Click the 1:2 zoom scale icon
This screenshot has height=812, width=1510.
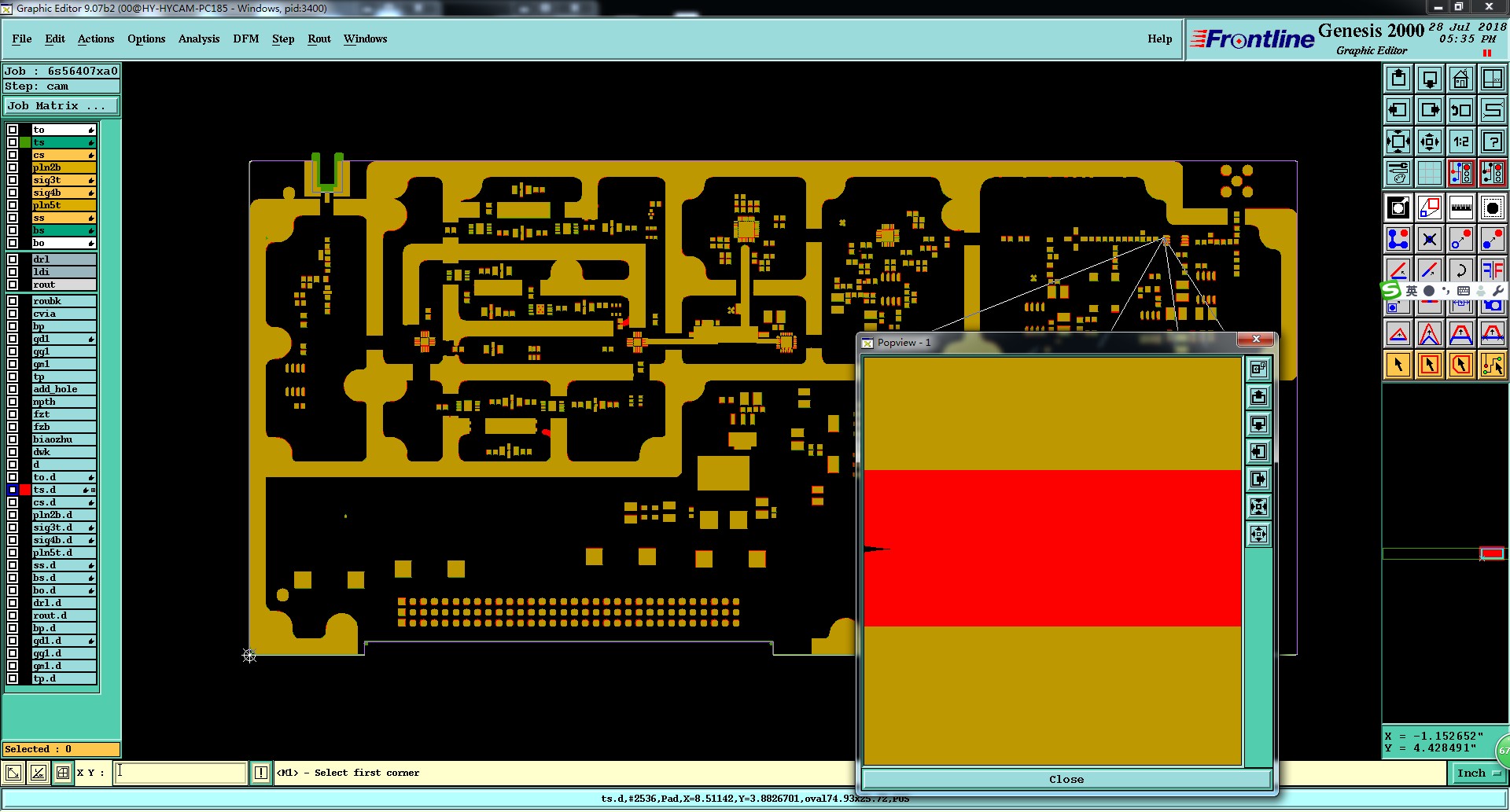(x=1461, y=141)
